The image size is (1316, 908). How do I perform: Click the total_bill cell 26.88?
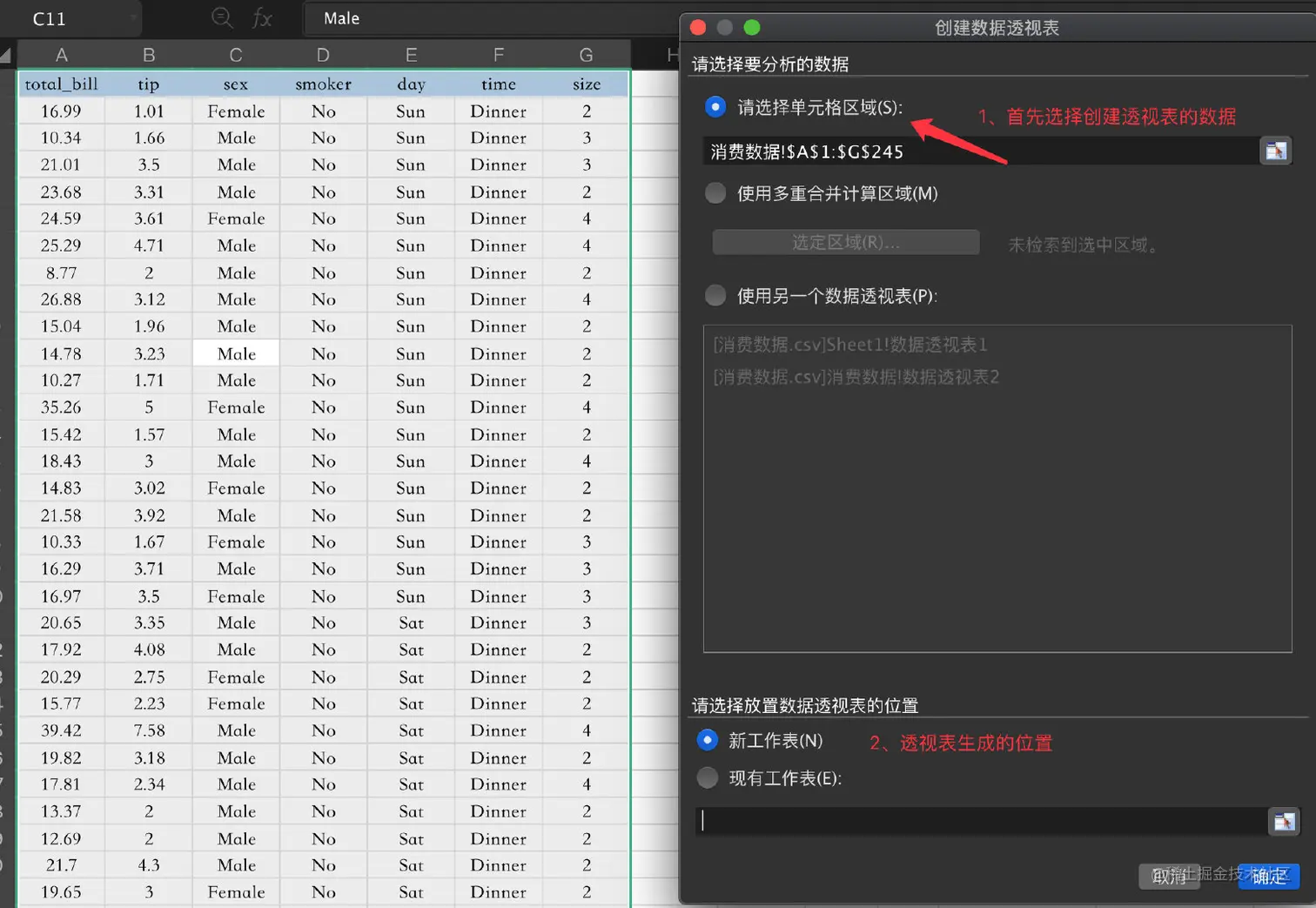point(62,299)
